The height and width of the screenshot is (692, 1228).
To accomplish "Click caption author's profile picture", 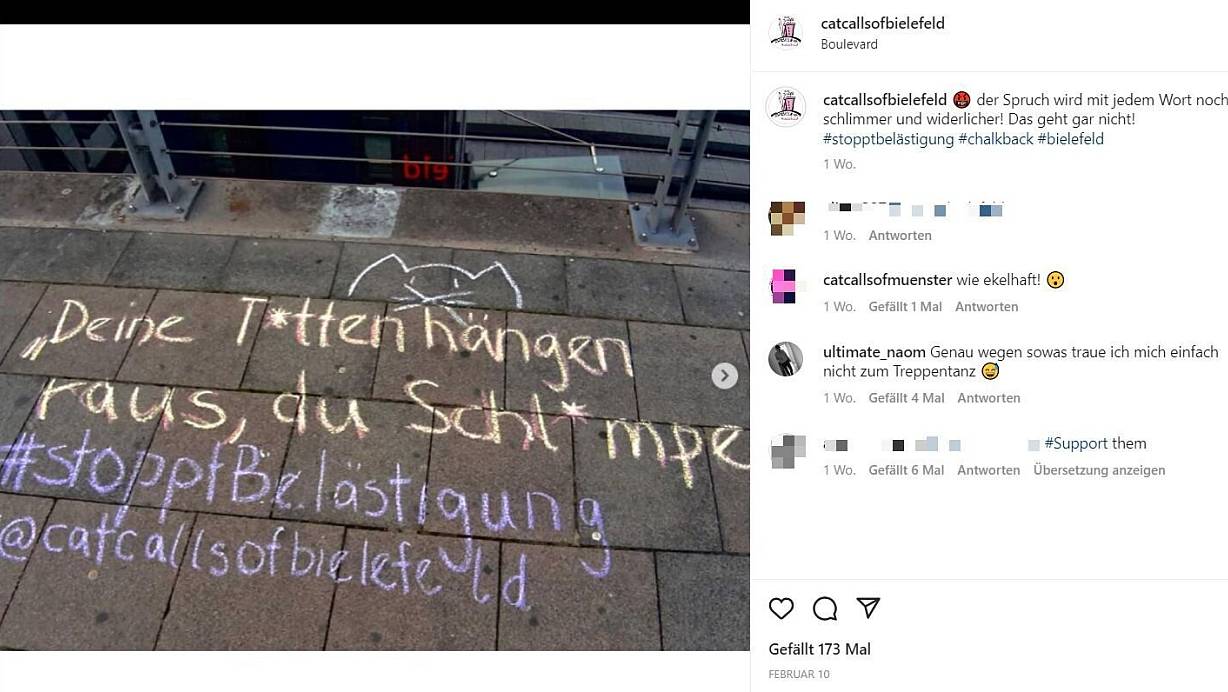I will 785,107.
